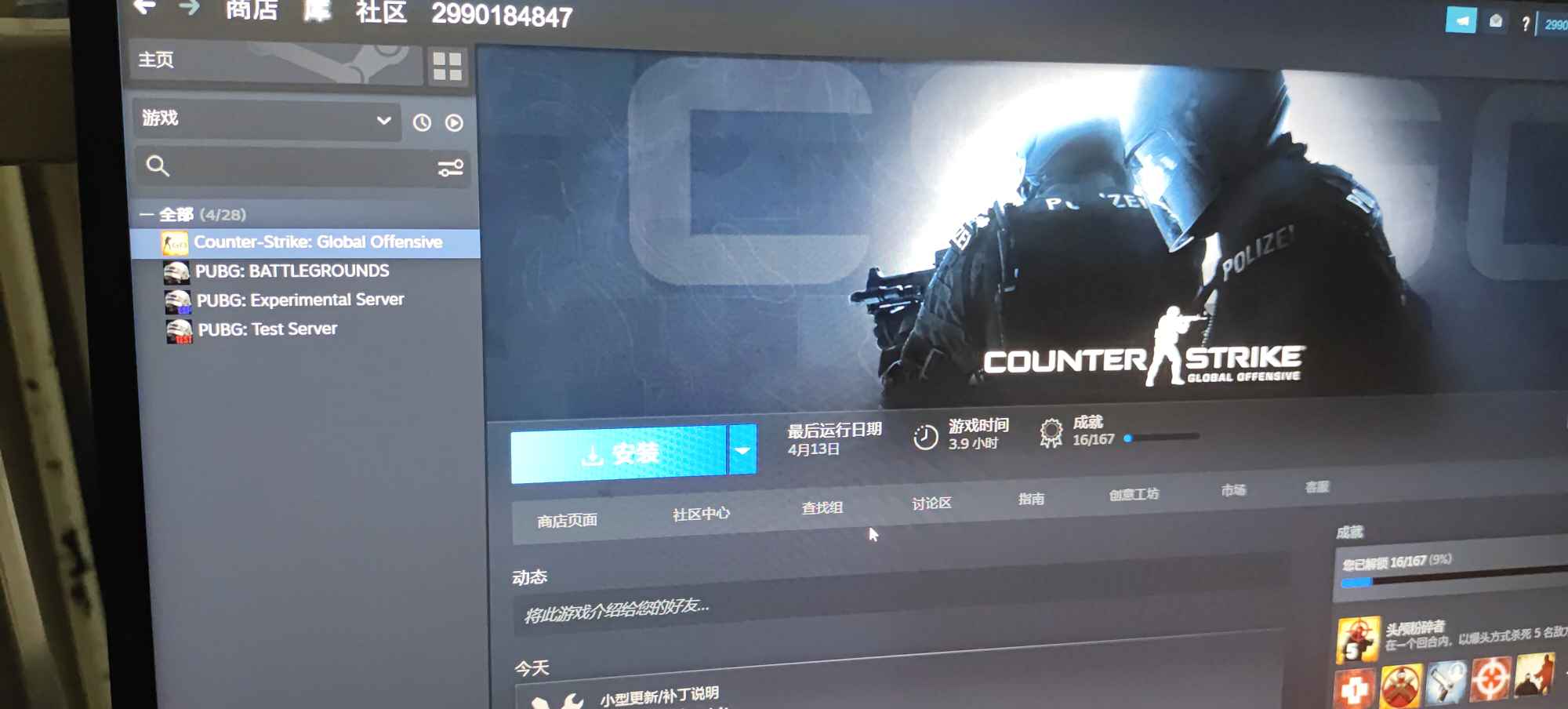Go forward with the right arrow

point(189,8)
